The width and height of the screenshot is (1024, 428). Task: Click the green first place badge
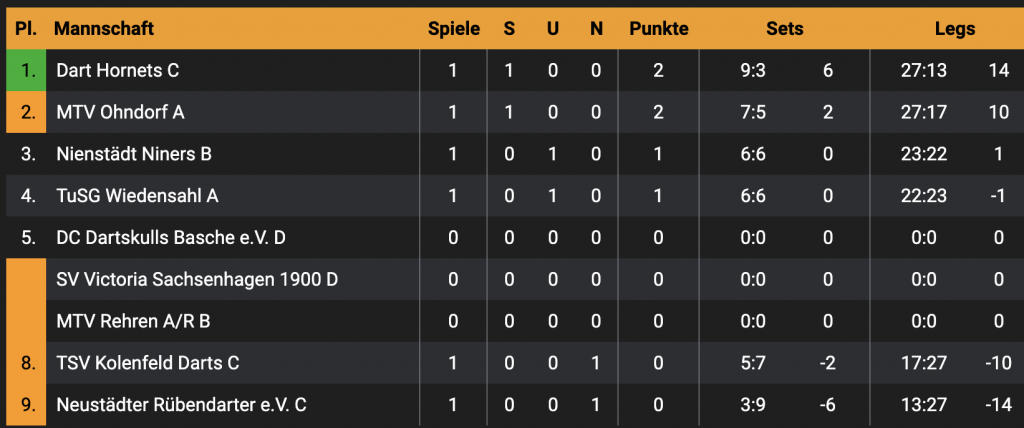[x=27, y=71]
